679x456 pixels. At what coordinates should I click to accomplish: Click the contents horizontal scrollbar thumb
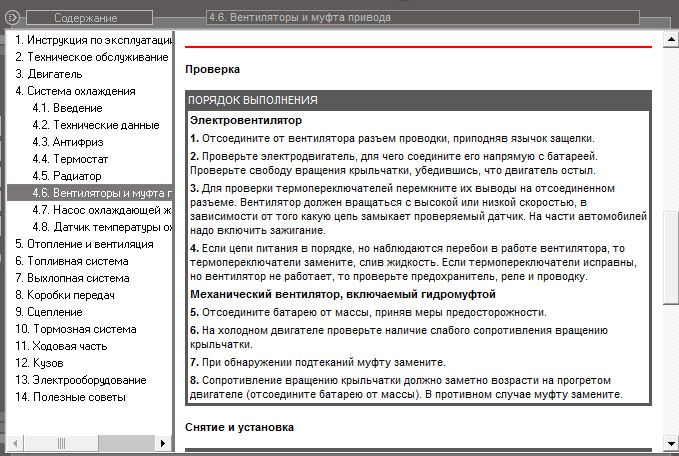[x=61, y=443]
